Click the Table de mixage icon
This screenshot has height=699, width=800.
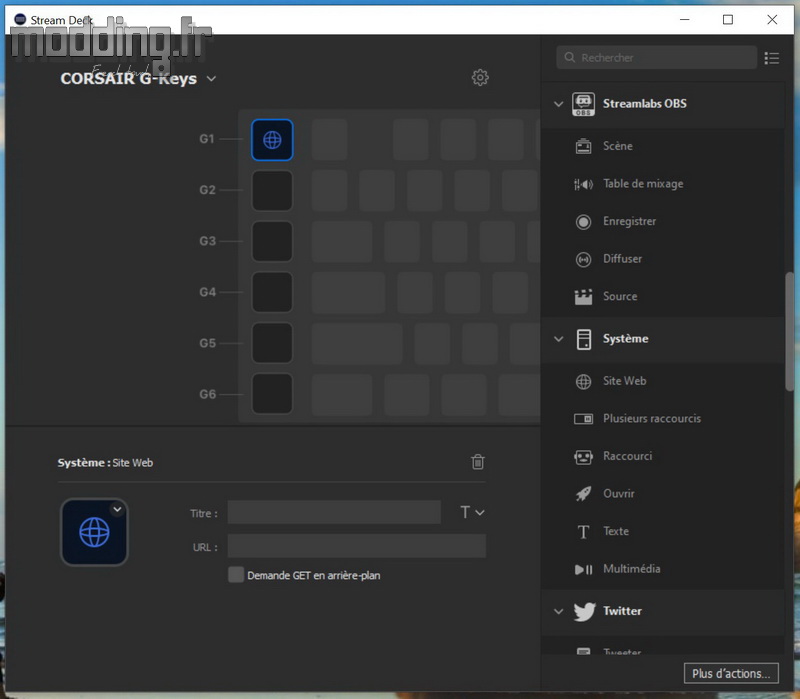pos(583,184)
